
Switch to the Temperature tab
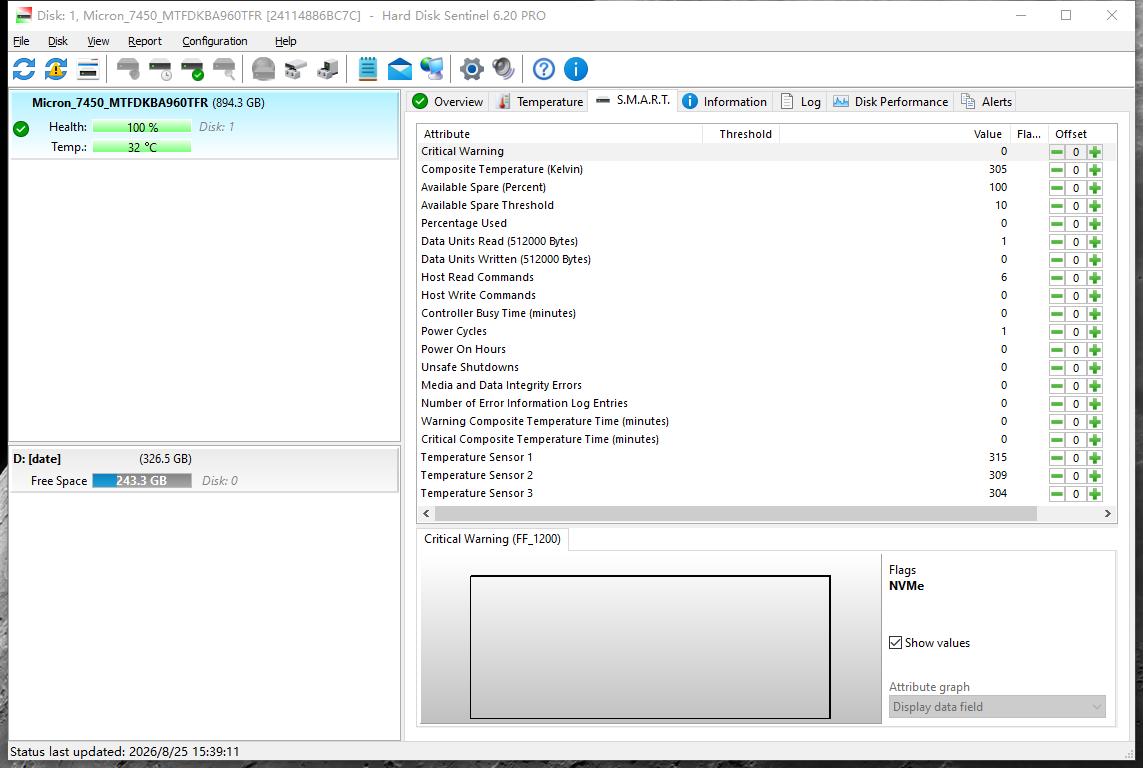pyautogui.click(x=539, y=101)
